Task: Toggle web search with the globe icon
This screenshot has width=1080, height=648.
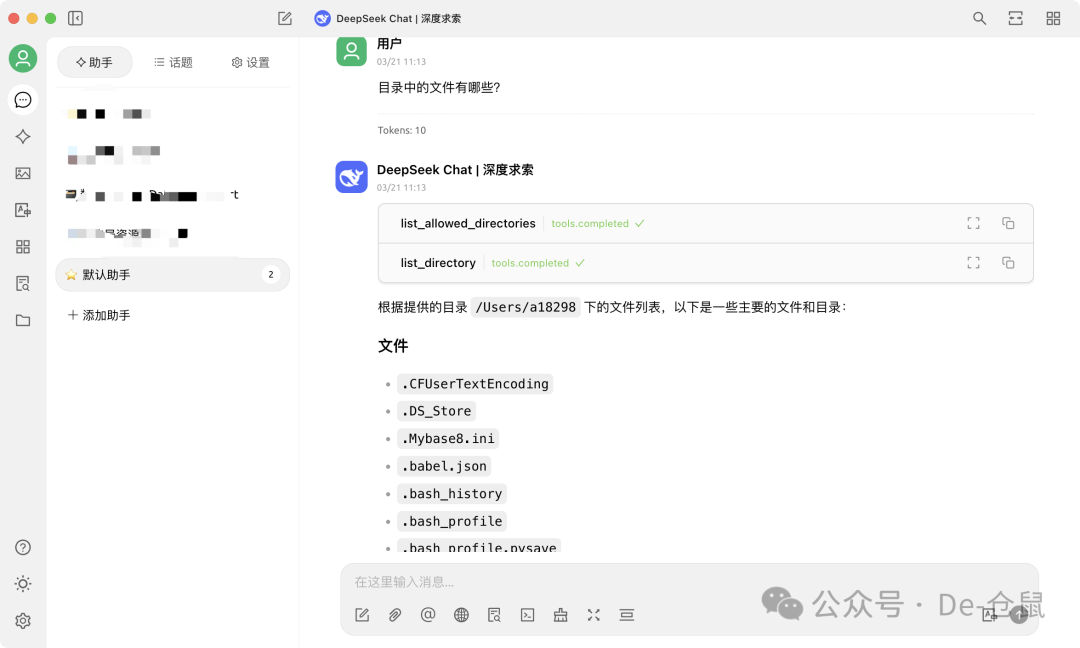Action: [x=461, y=615]
